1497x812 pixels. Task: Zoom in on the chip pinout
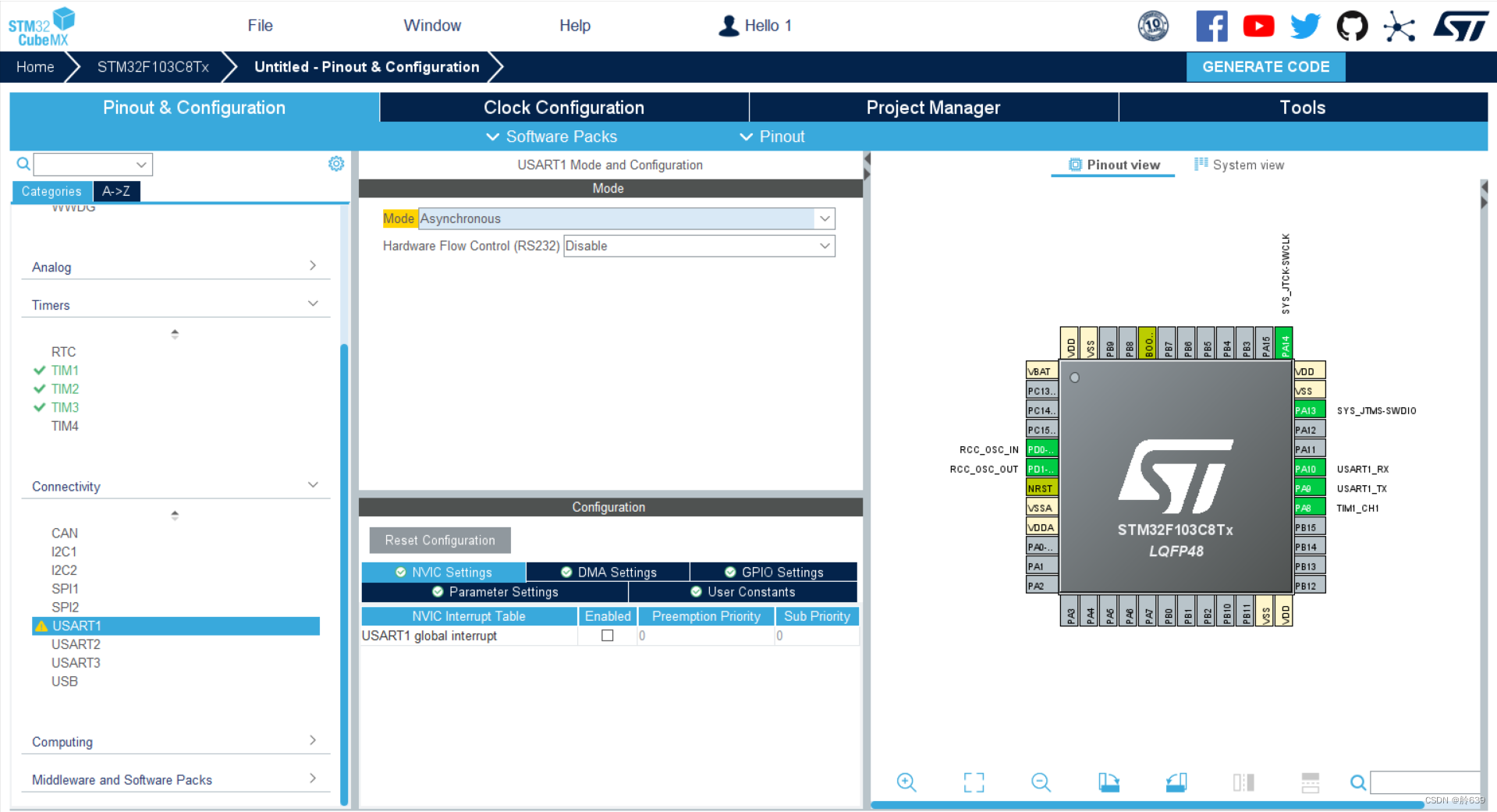point(906,782)
